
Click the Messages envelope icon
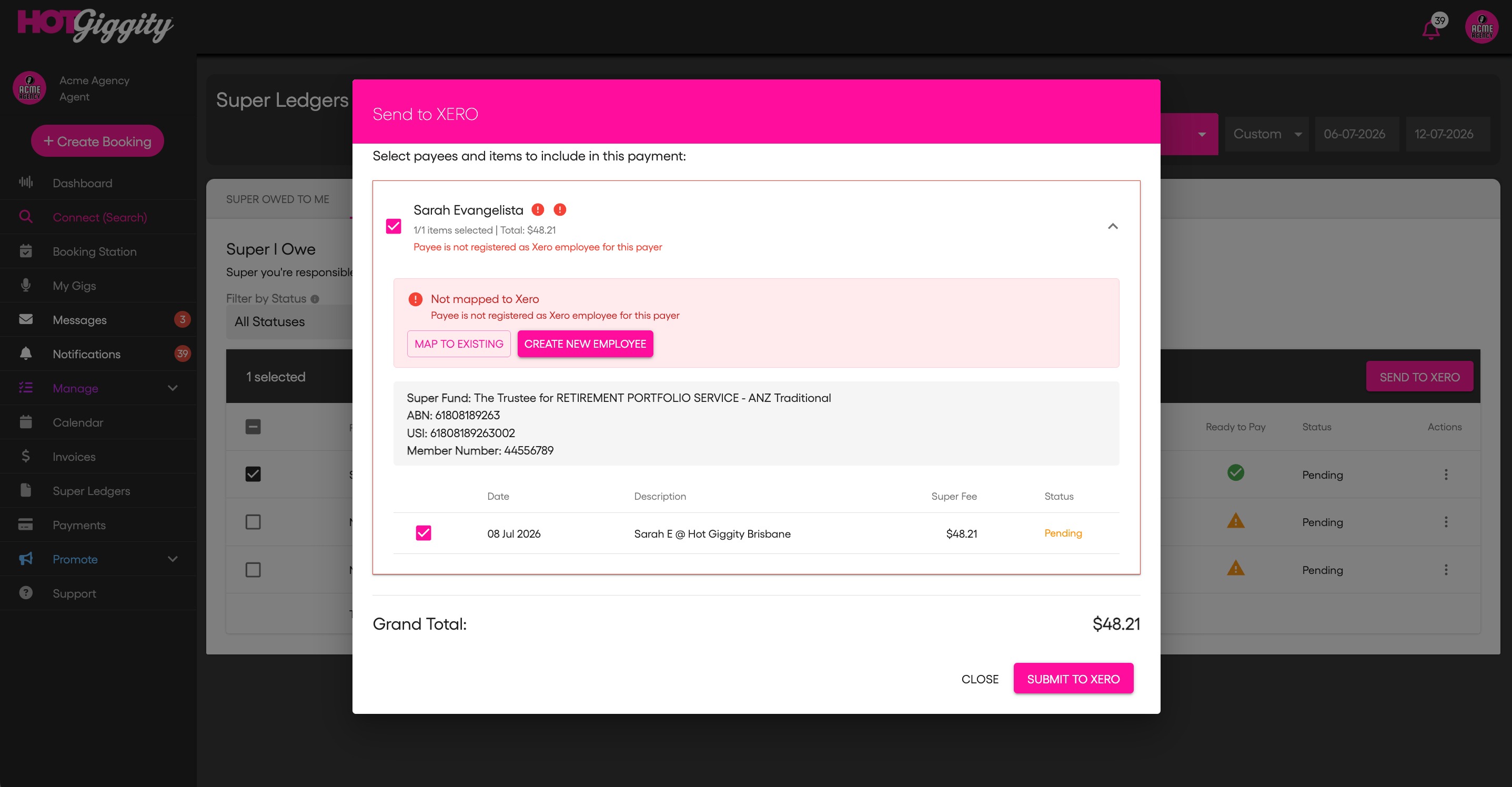26,319
